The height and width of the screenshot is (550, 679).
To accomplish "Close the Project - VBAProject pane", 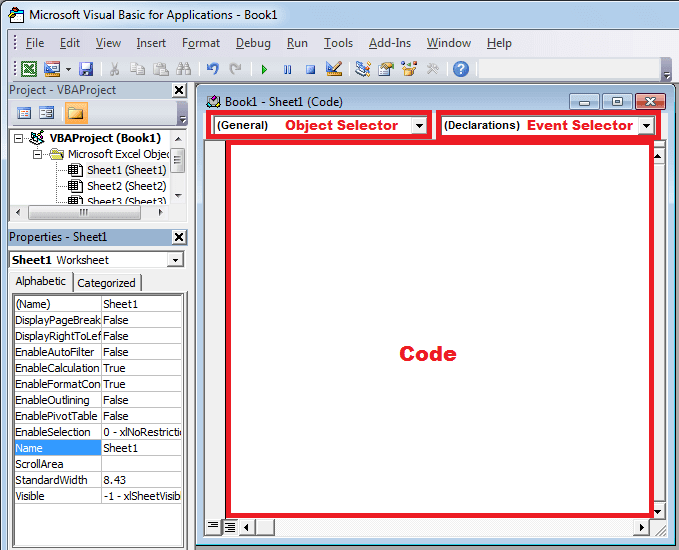I will [179, 90].
